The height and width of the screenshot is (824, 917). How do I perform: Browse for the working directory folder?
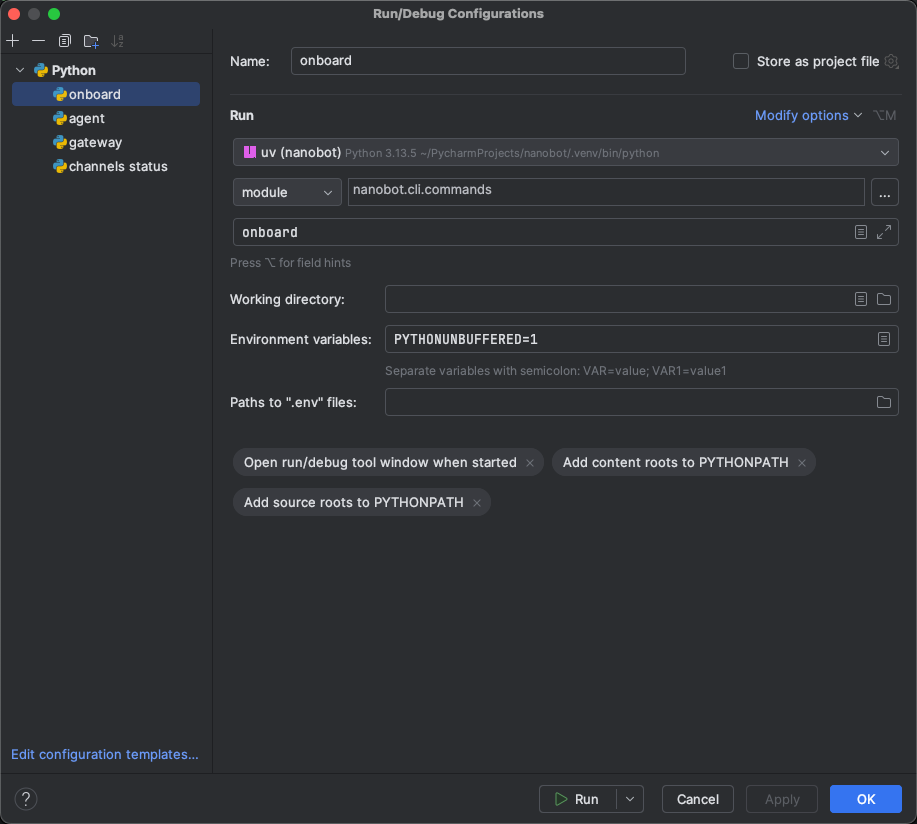[884, 299]
